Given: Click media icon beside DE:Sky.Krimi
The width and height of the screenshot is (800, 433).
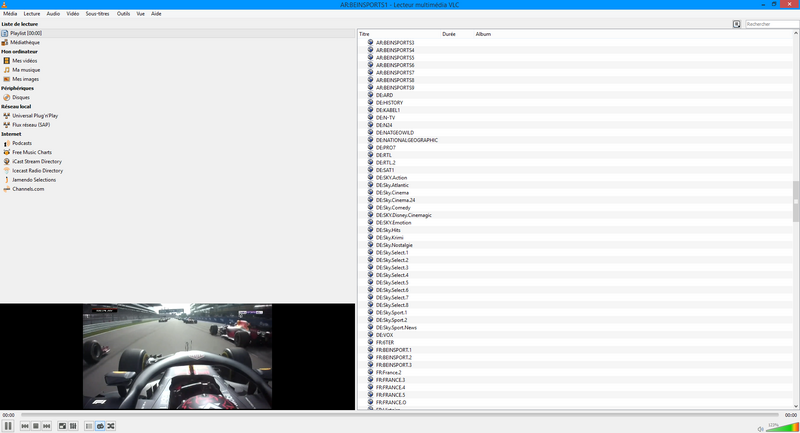Looking at the screenshot, I should point(370,237).
